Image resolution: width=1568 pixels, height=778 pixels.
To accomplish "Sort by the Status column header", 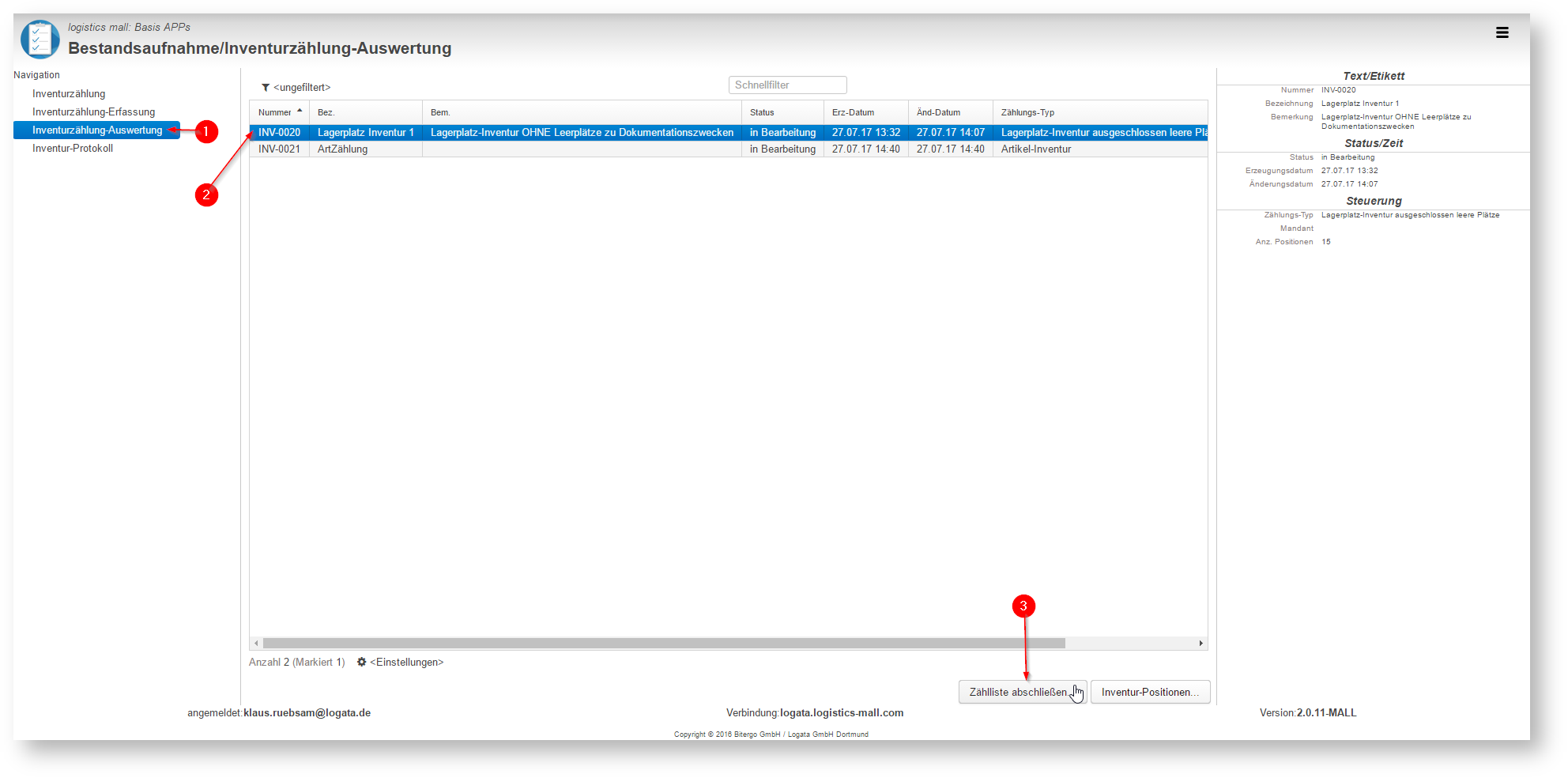I will tap(782, 112).
